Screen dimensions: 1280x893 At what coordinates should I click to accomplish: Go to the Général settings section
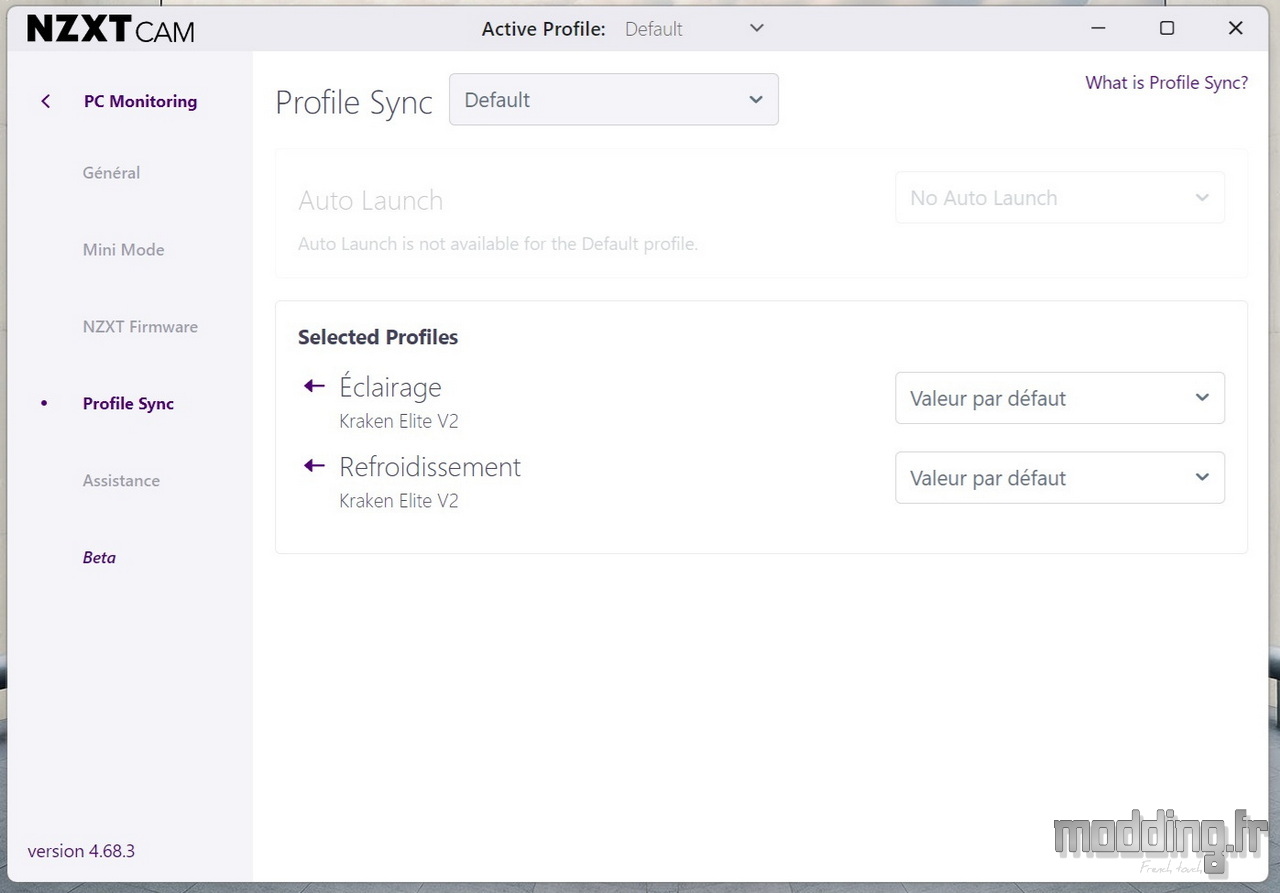tap(111, 173)
